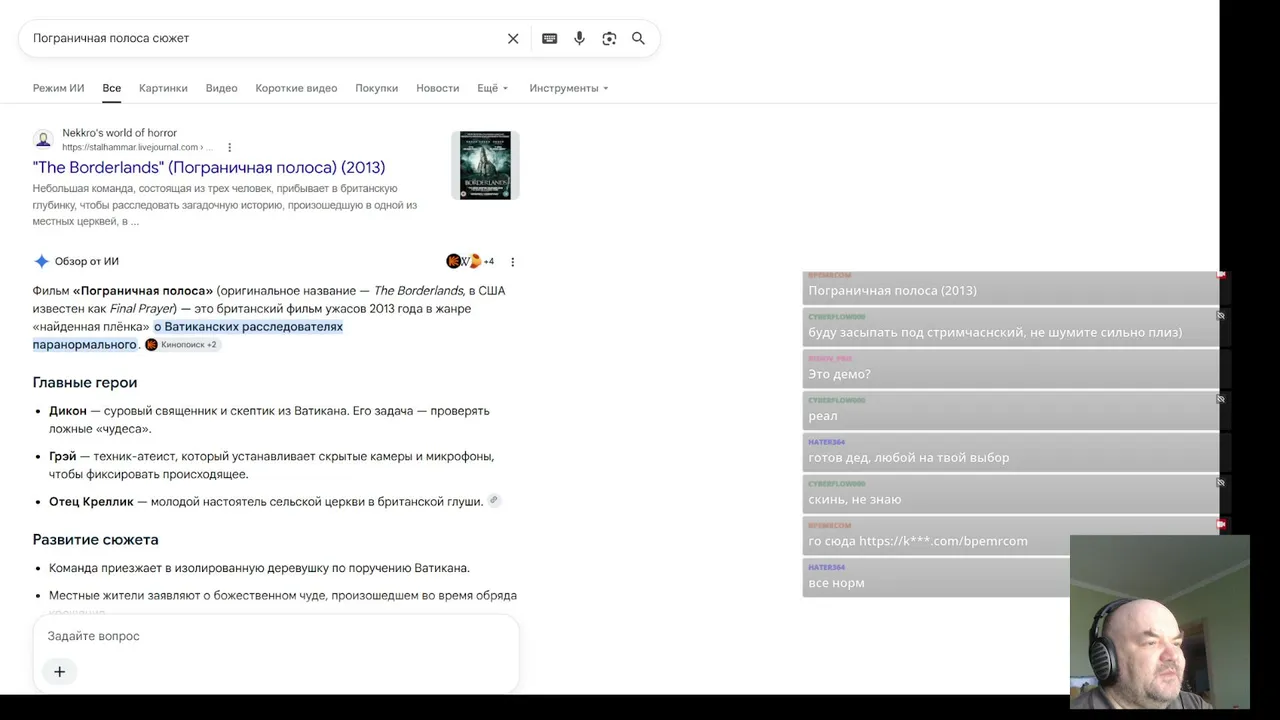The width and height of the screenshot is (1280, 720).
Task: Click the Обзор от ИИ label
Action: 87,262
